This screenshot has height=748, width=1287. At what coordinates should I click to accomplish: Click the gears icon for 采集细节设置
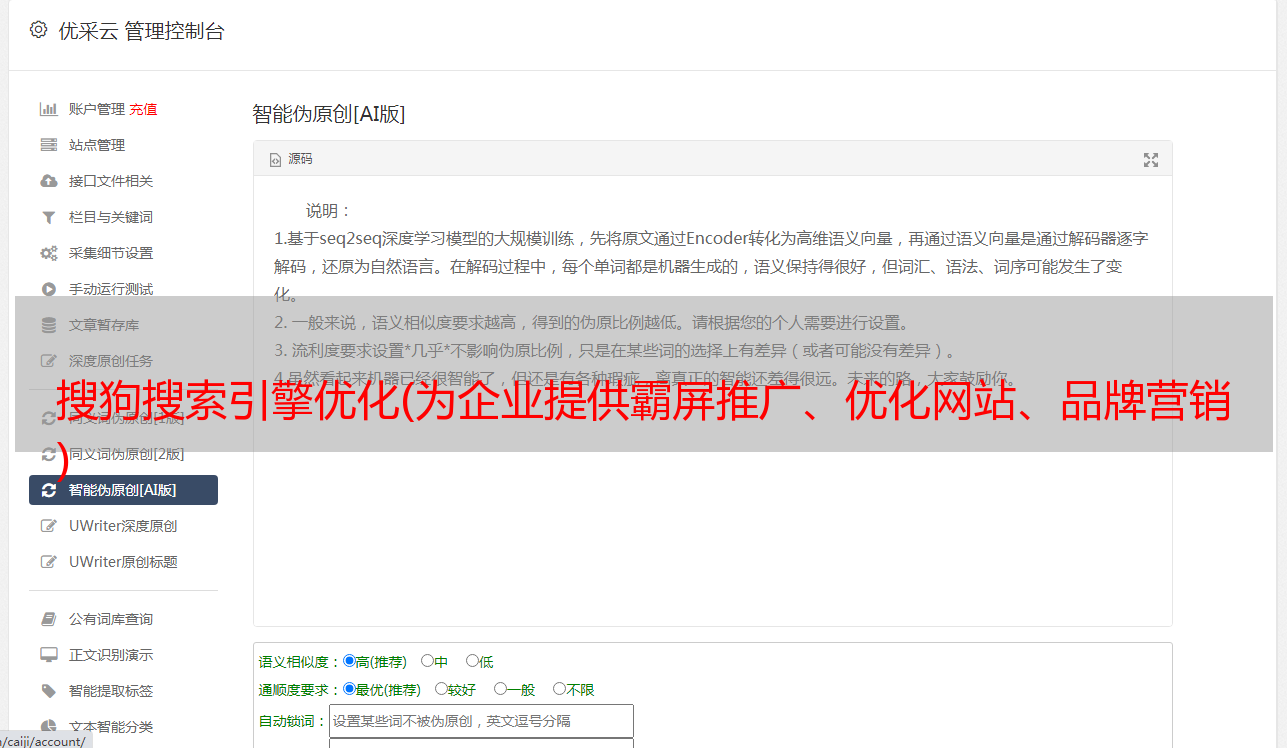click(48, 253)
